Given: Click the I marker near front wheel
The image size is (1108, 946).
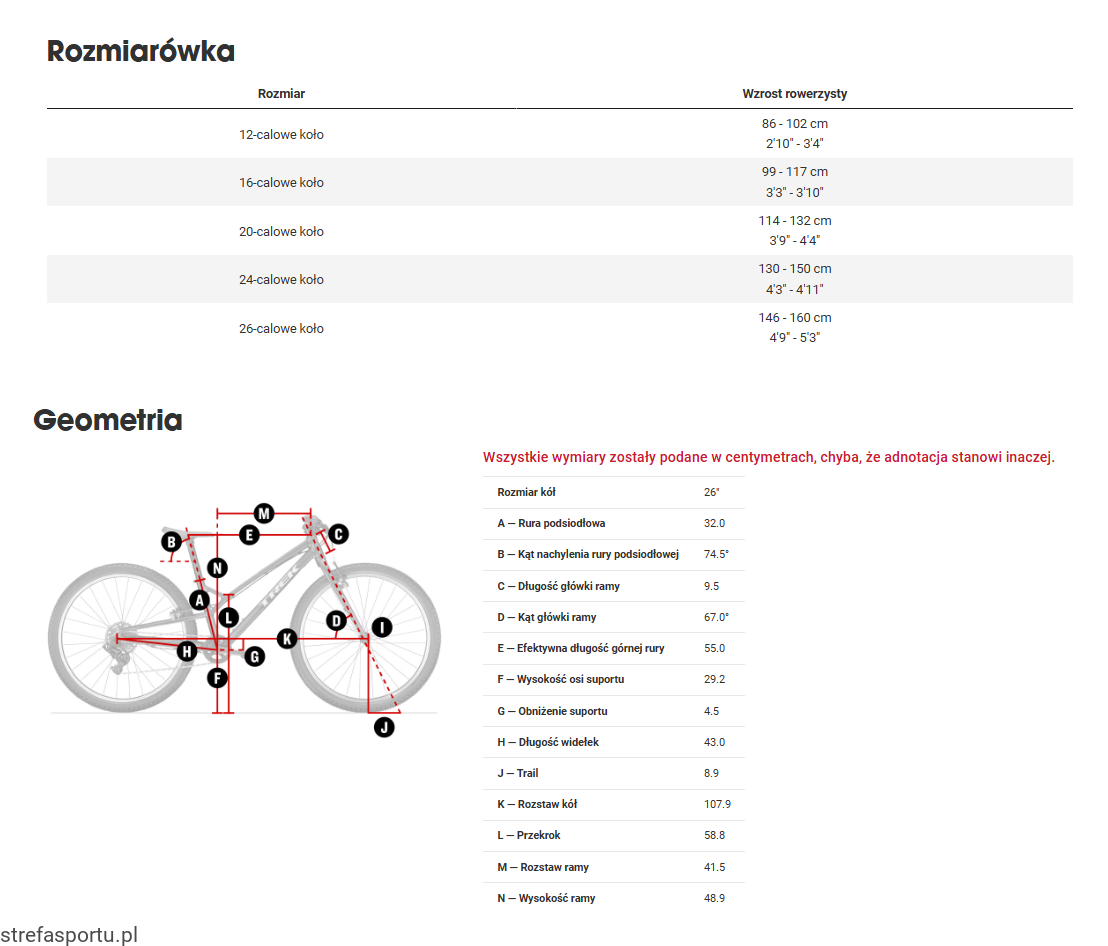Looking at the screenshot, I should 381,627.
